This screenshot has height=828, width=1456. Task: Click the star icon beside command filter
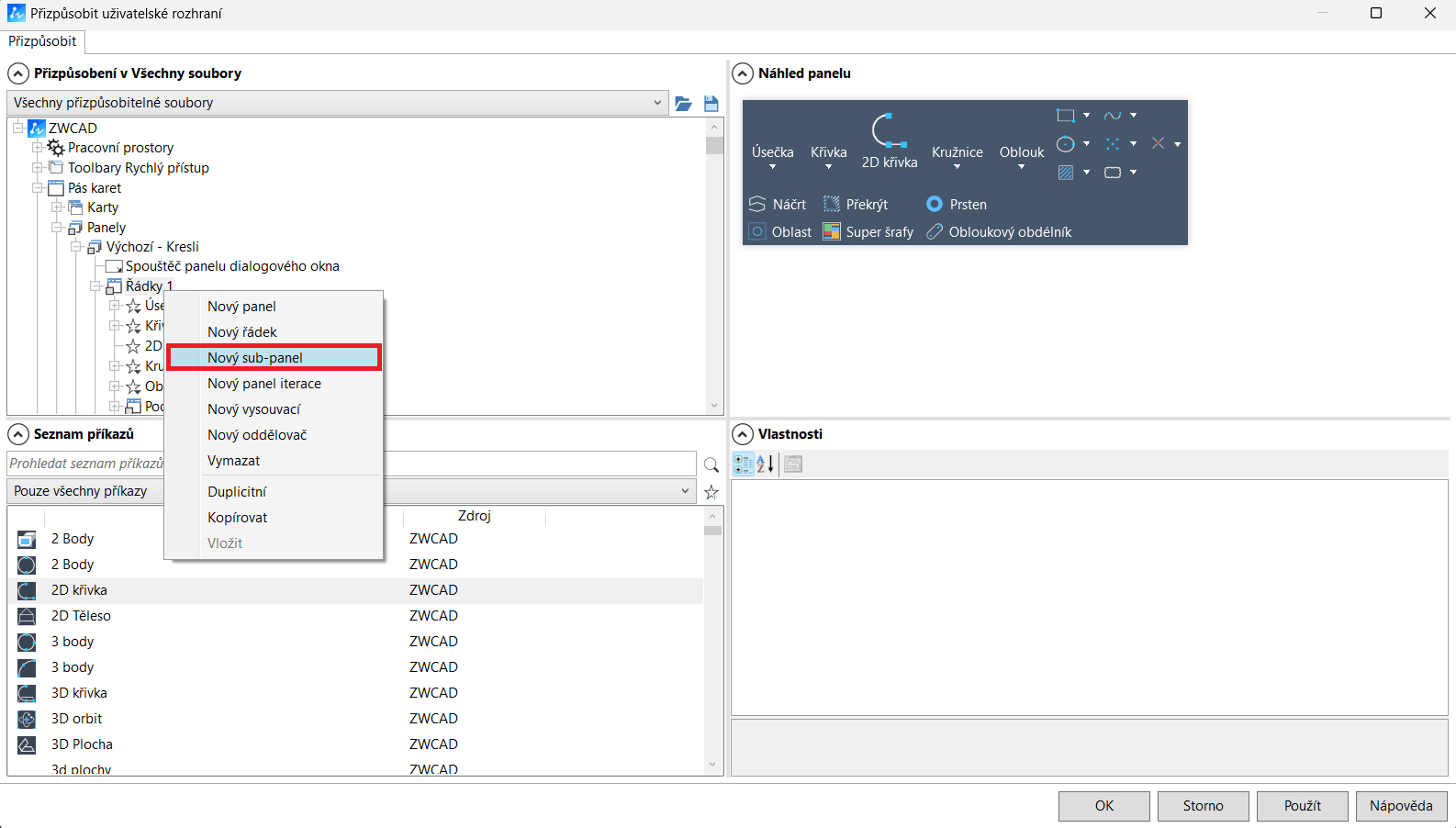(x=711, y=492)
